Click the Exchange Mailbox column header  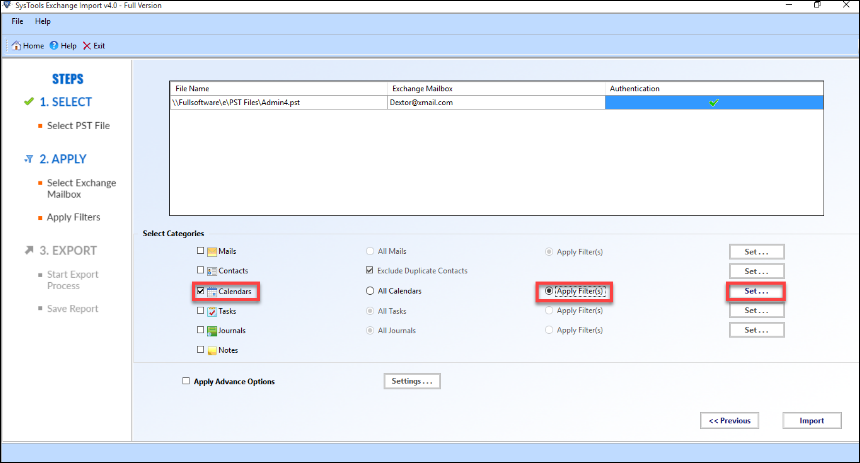[x=496, y=88]
